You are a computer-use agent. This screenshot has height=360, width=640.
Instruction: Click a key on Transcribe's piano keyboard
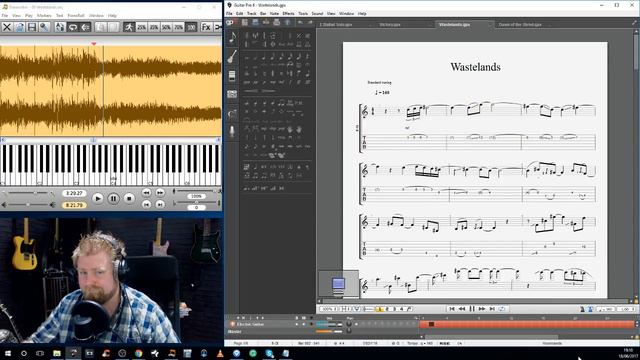111,165
